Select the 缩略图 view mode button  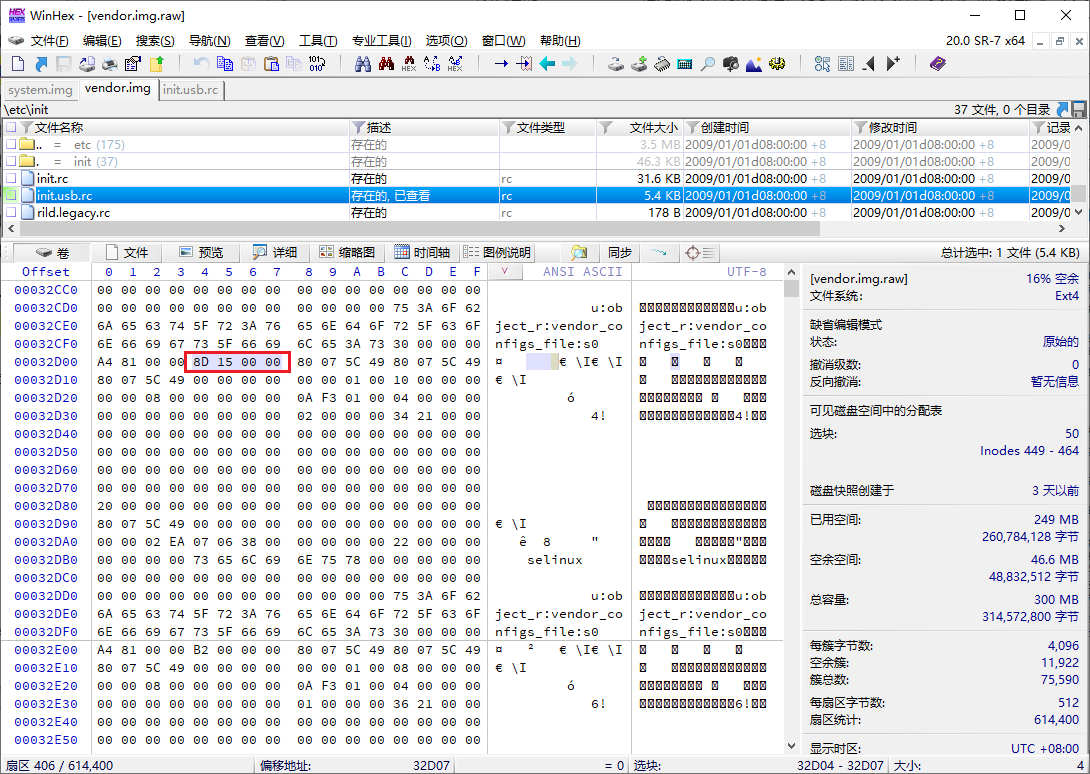coord(348,252)
